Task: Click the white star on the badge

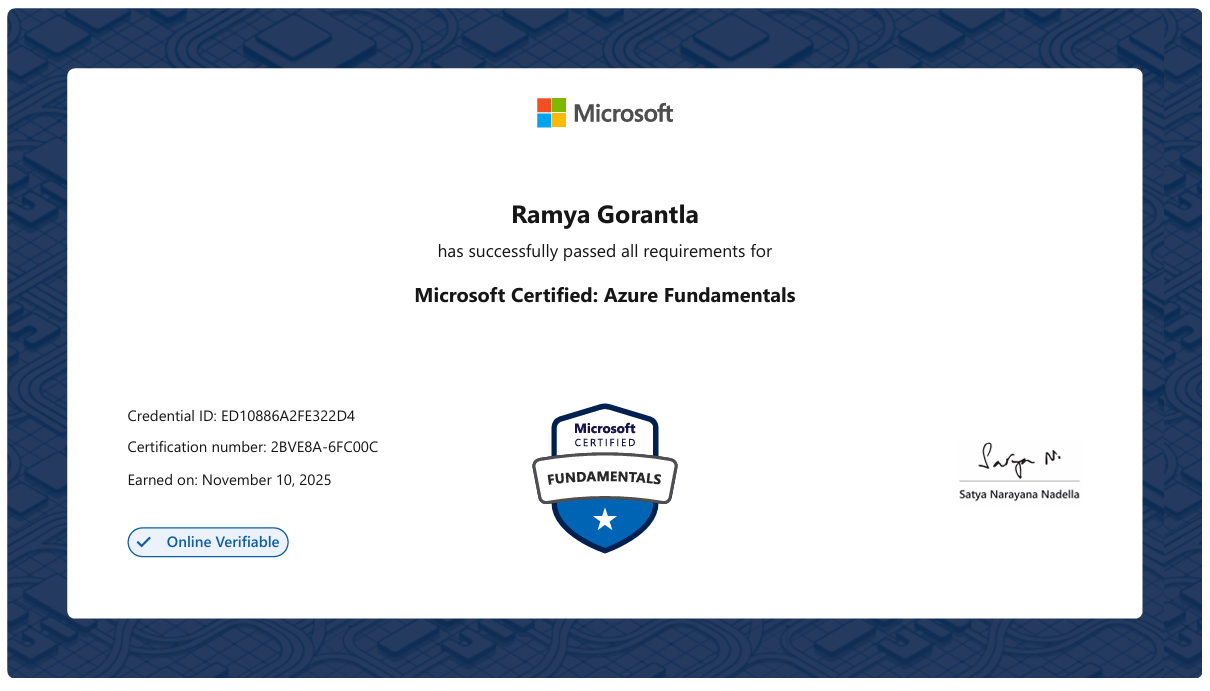Action: pos(605,518)
